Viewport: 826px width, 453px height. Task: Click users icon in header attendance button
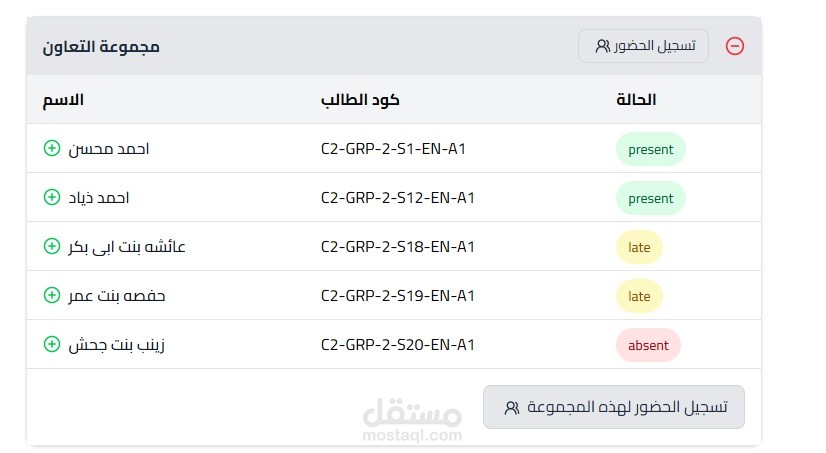coord(602,46)
